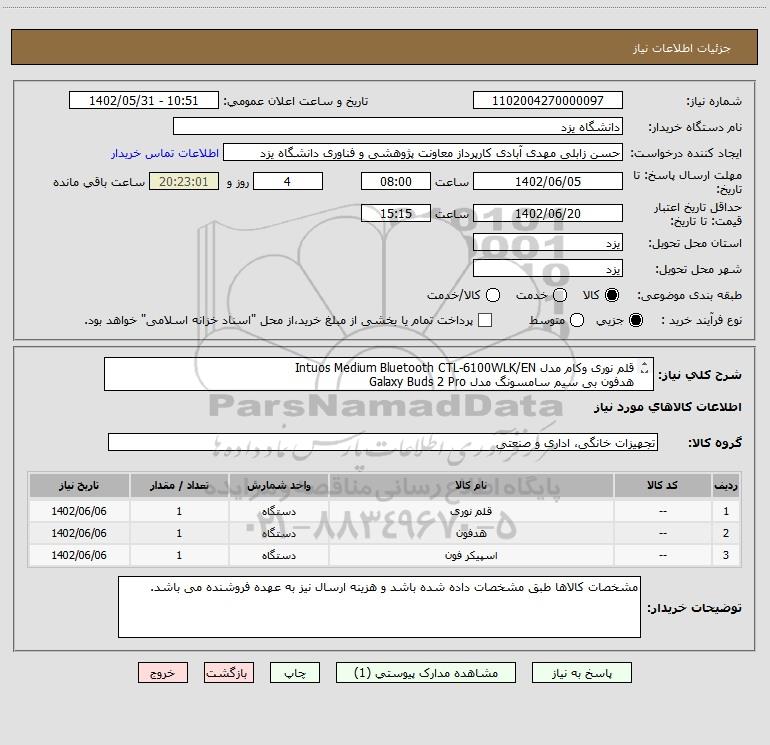Viewport: 770px width, 745px height.
Task: Select the خدمت radio button
Action: pos(560,295)
